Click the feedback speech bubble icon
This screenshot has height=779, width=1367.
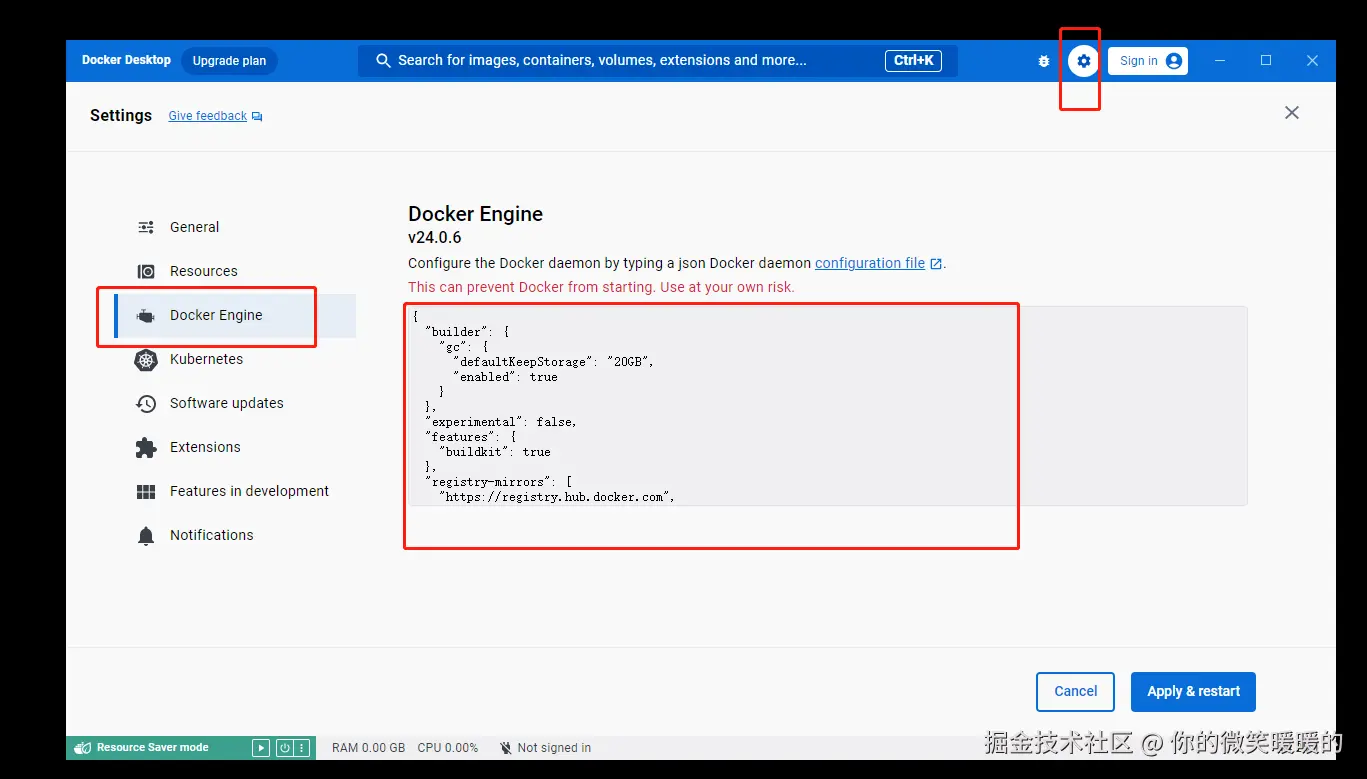coord(257,117)
